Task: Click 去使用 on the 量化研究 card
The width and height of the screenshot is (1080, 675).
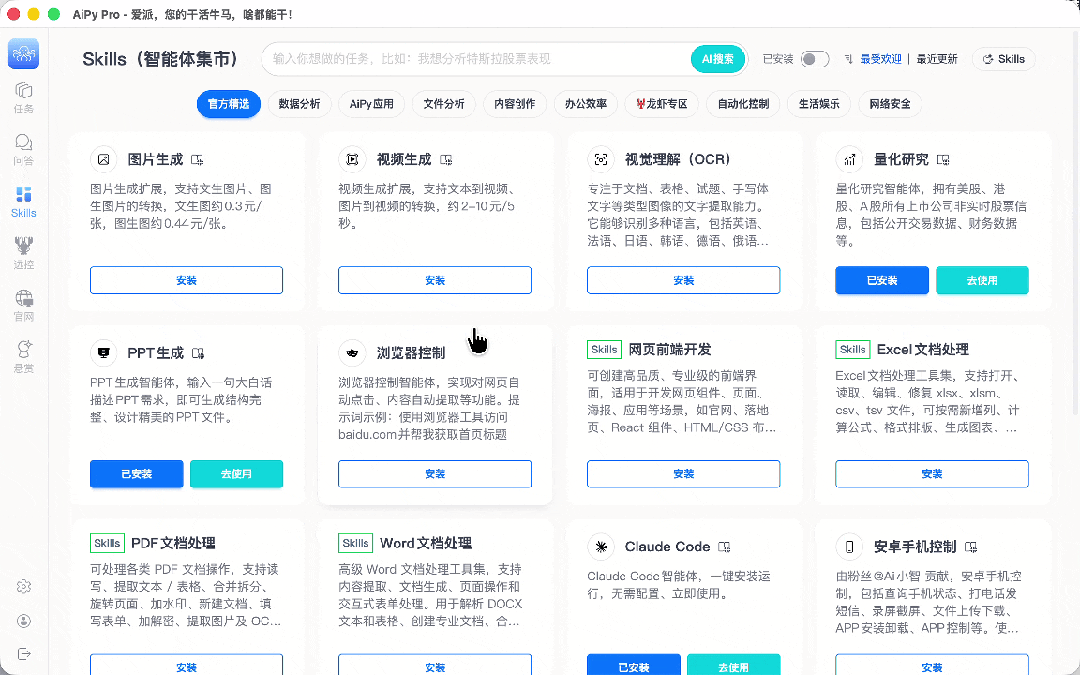Action: coord(982,280)
